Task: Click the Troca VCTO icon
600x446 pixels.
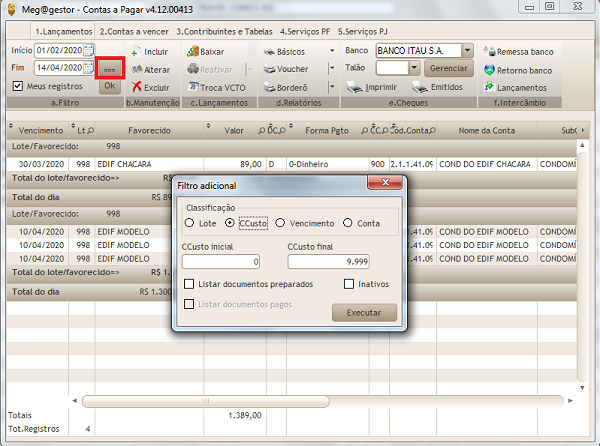Action: click(193, 87)
